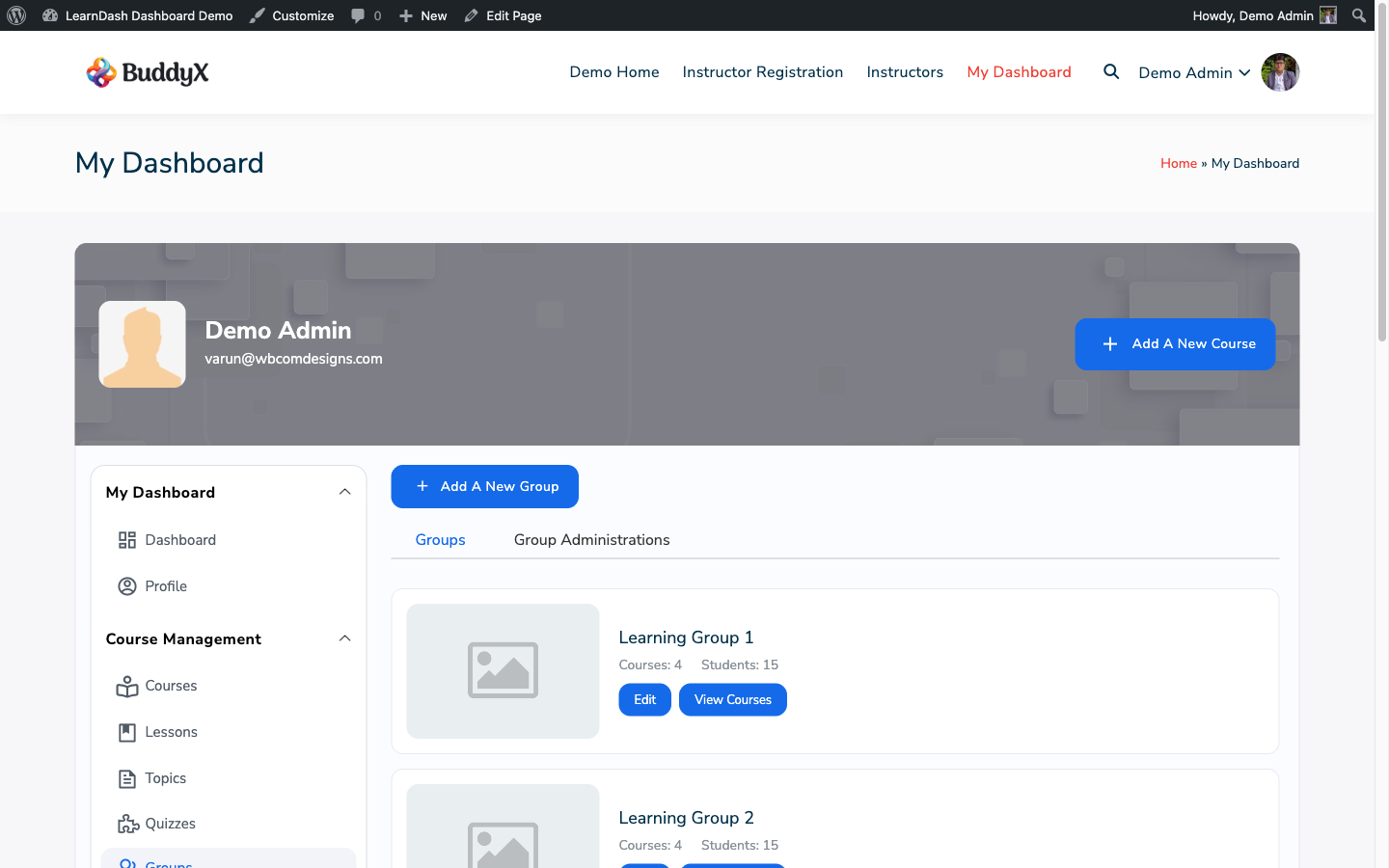Screen dimensions: 1389x868
Task: Open the Customize pencil in admin bar
Action: coord(256,14)
